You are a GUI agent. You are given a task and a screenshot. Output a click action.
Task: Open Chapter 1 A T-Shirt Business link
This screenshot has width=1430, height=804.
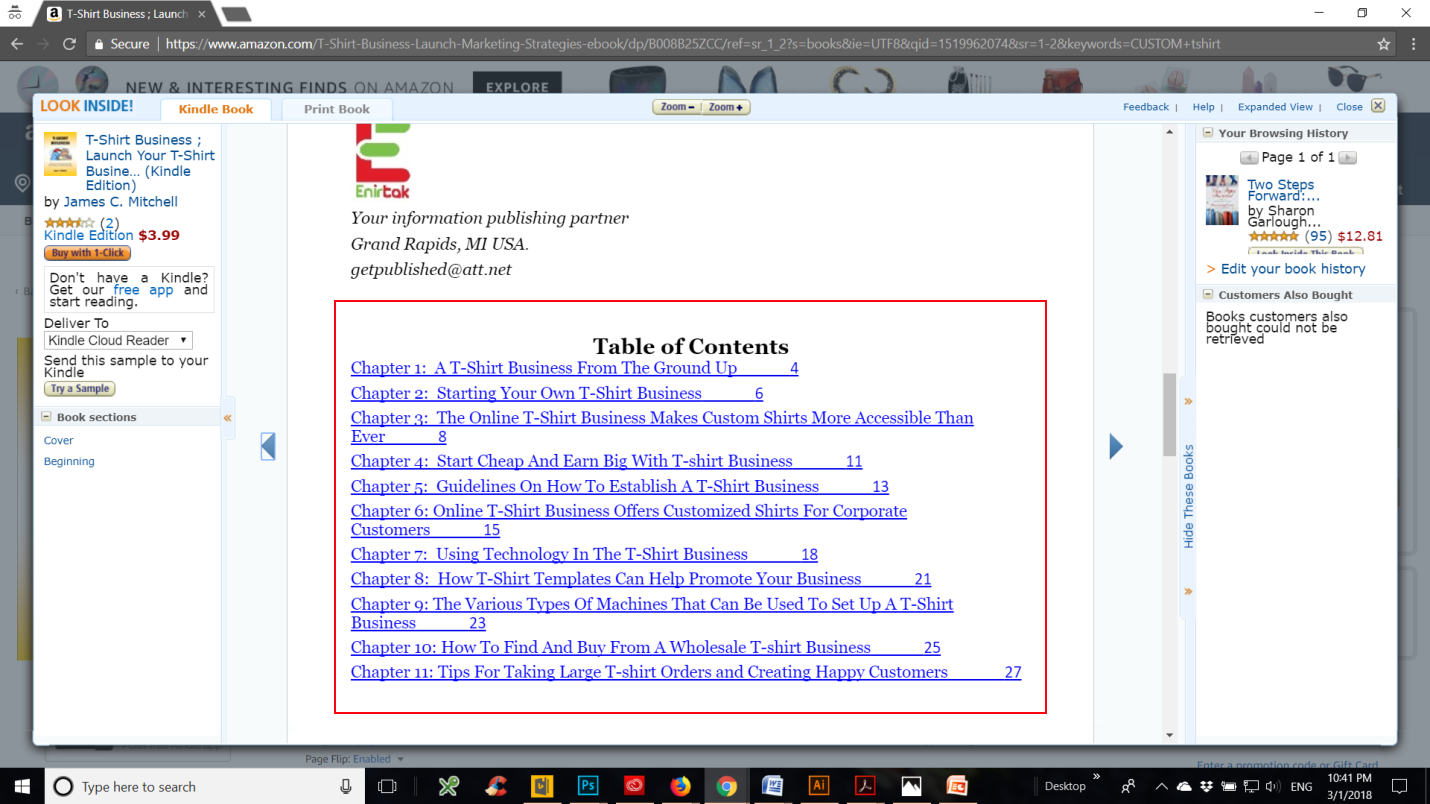[575, 368]
